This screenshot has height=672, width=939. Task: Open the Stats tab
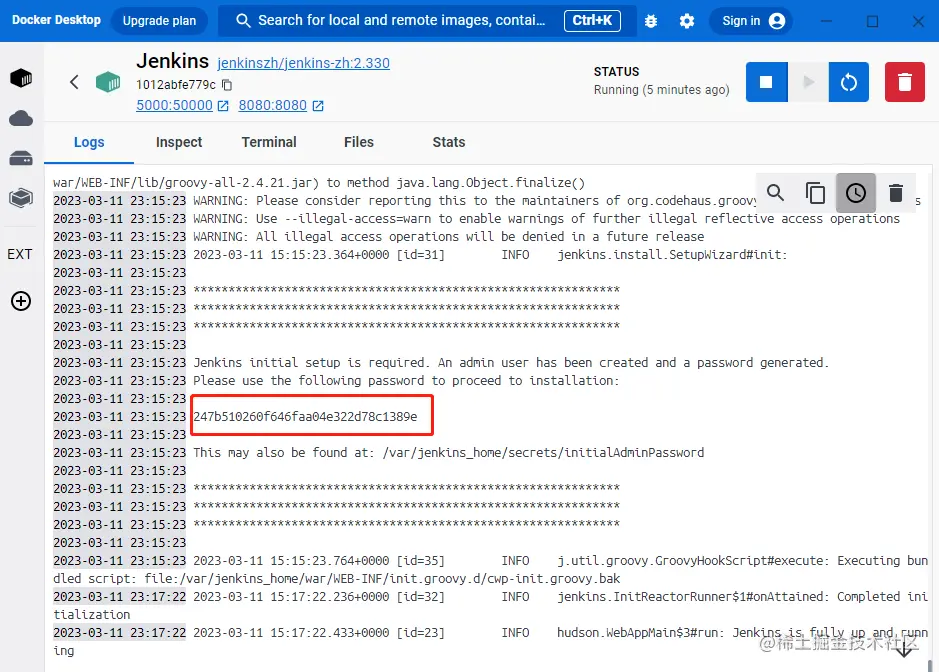pyautogui.click(x=449, y=142)
